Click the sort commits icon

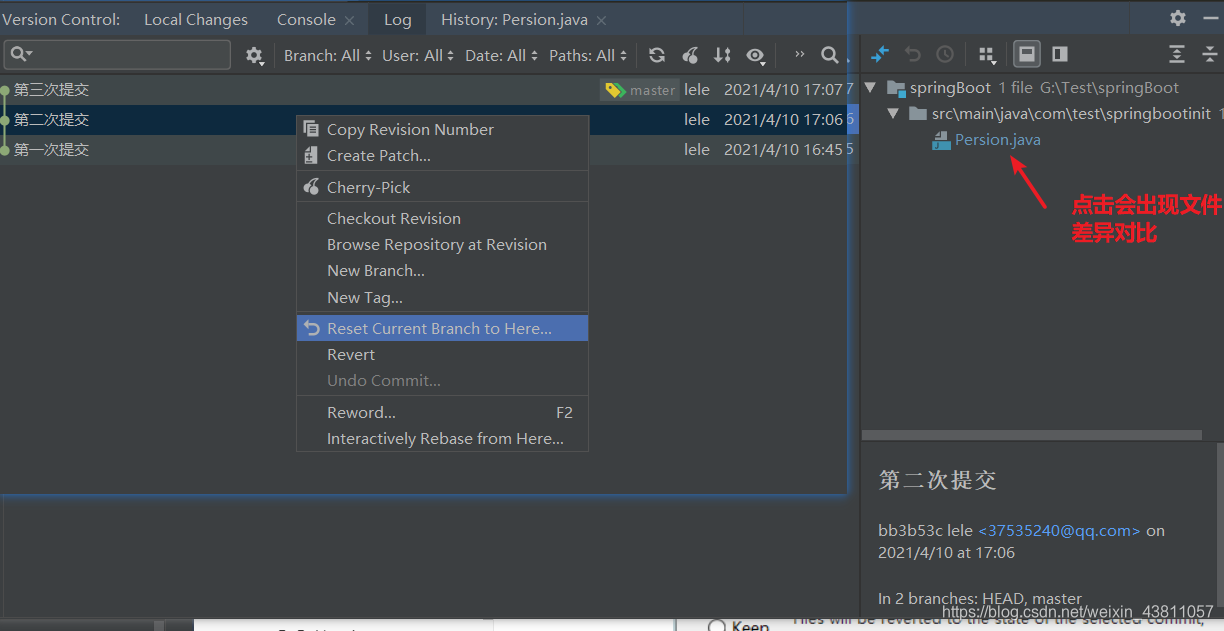722,56
